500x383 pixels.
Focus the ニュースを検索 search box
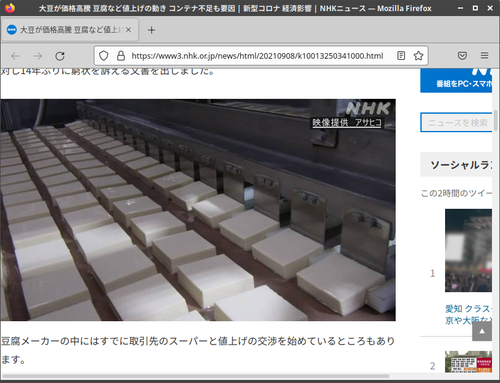point(456,122)
